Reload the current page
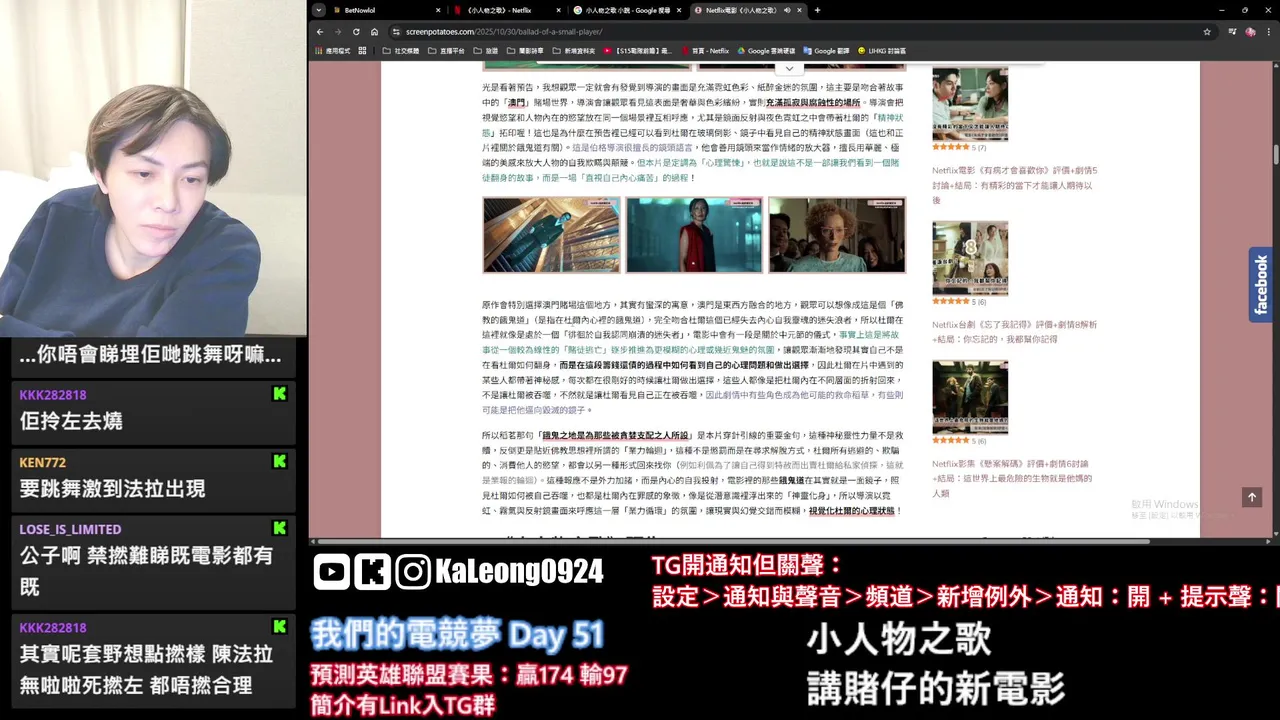Screen dimensions: 1280x720 (x=356, y=32)
